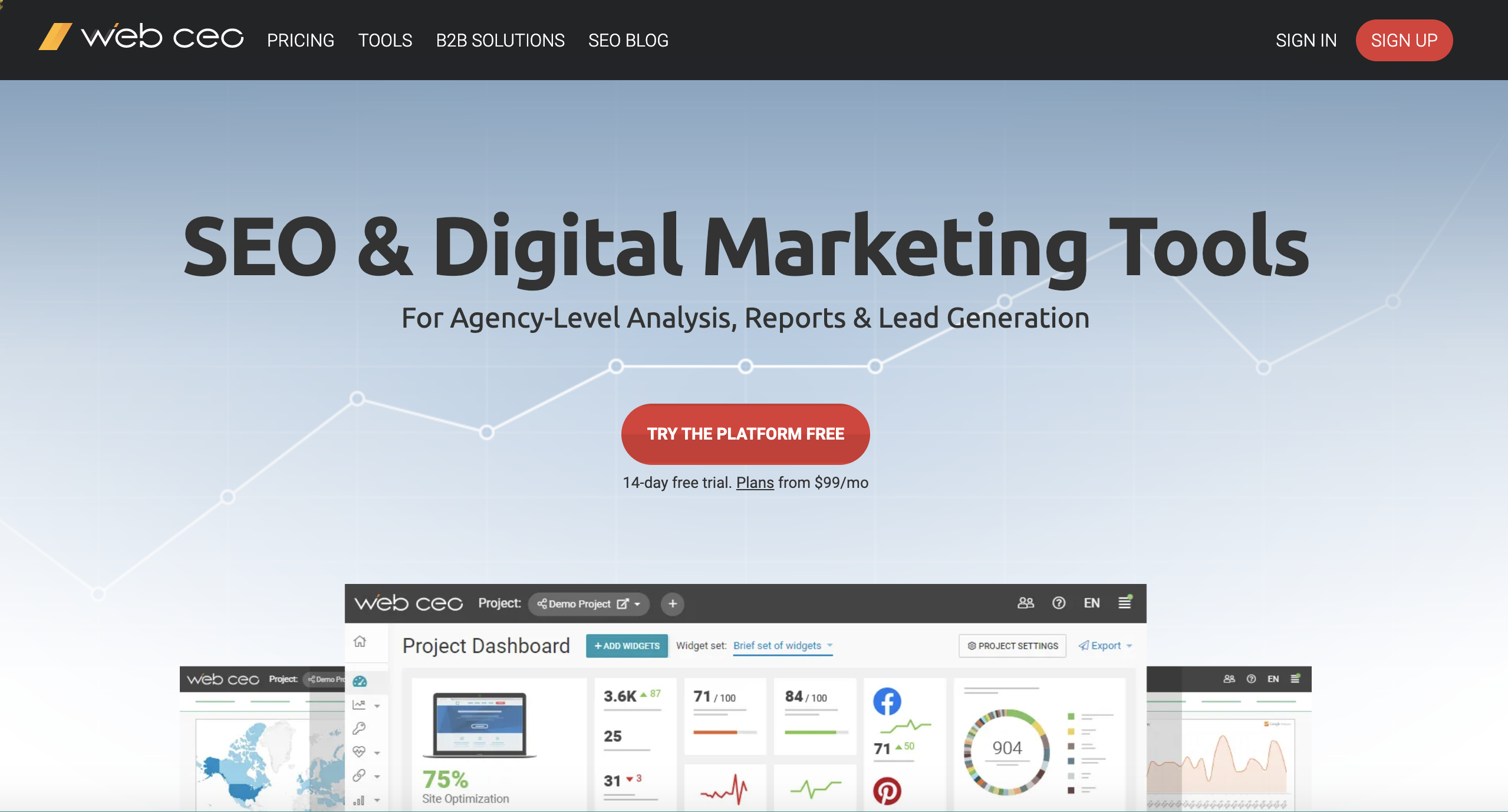Screen dimensions: 1508x812
Task: Click the help/question mark icon
Action: [1057, 602]
